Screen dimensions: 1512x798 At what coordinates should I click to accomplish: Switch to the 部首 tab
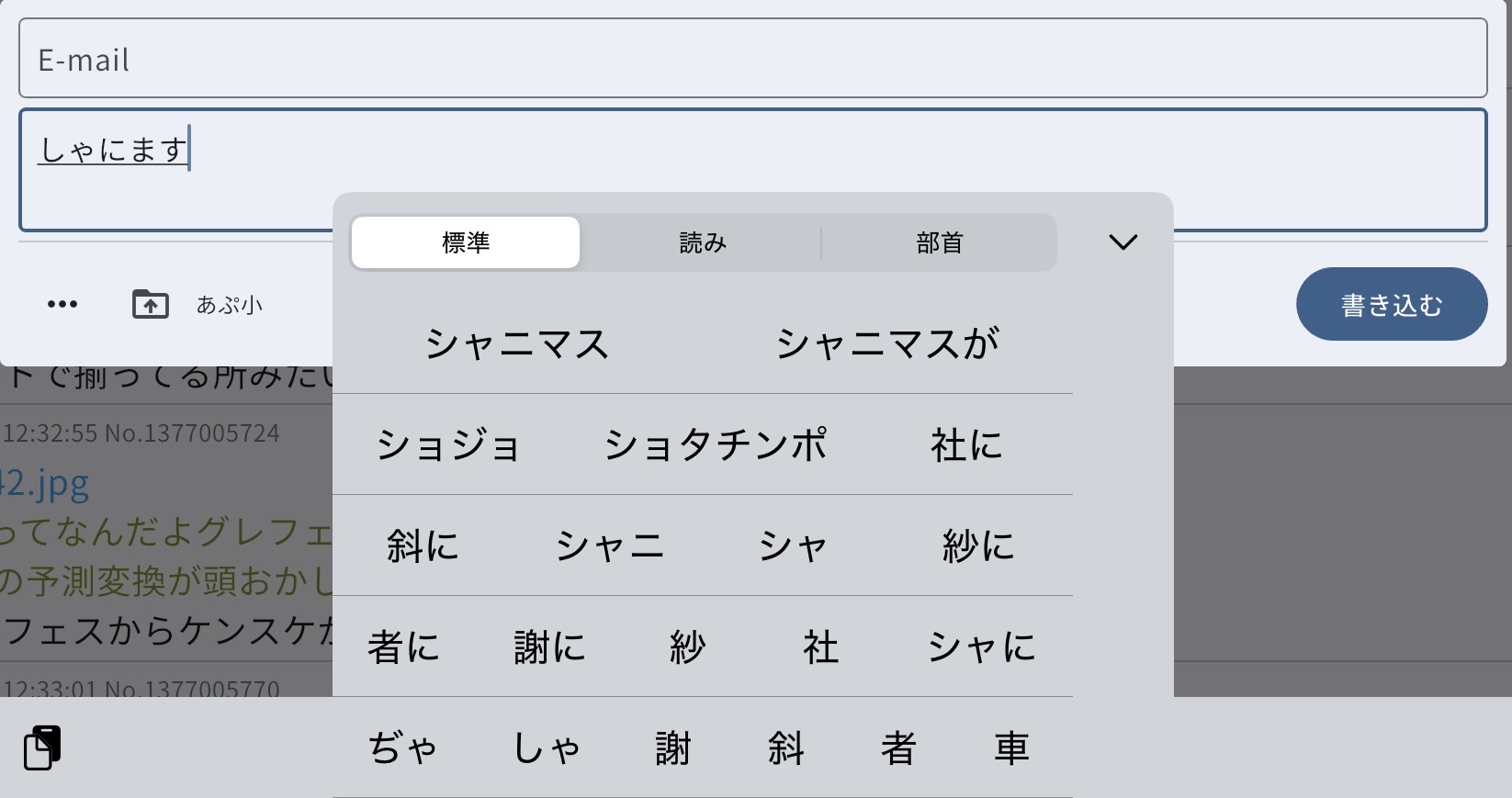point(939,242)
